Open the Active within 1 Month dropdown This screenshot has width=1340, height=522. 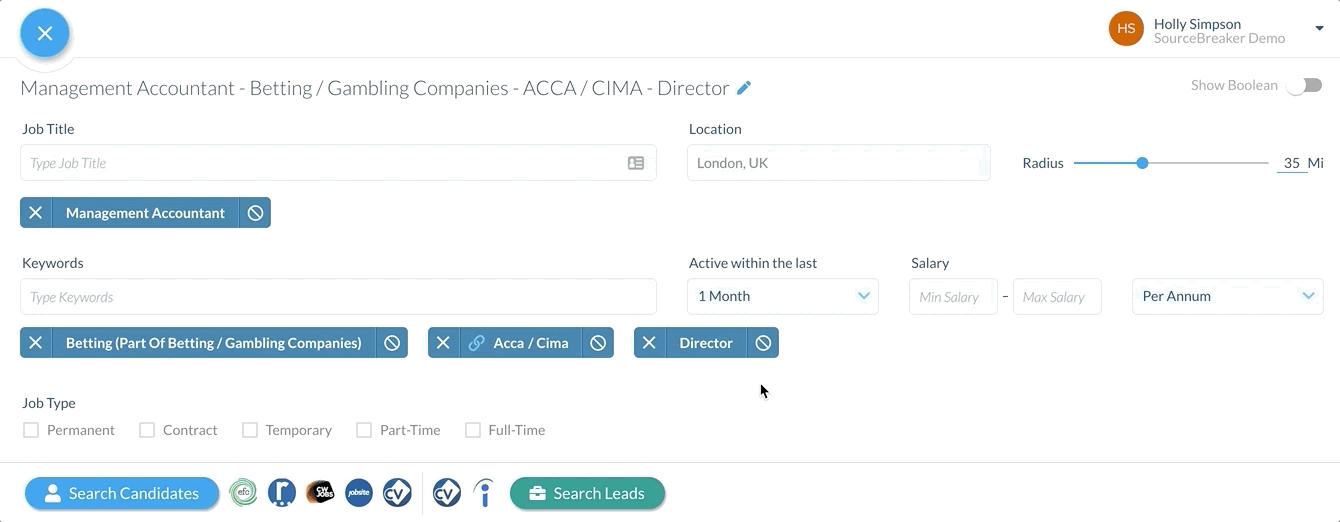pyautogui.click(x=782, y=296)
